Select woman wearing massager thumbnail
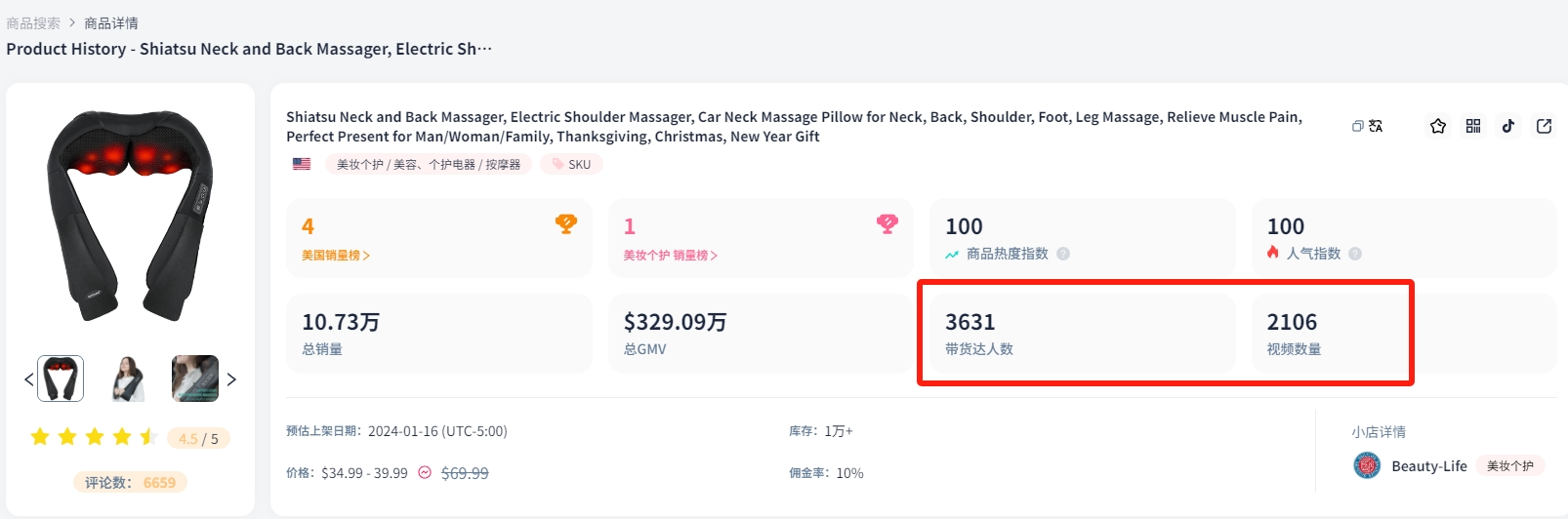Image resolution: width=1568 pixels, height=519 pixels. point(128,379)
